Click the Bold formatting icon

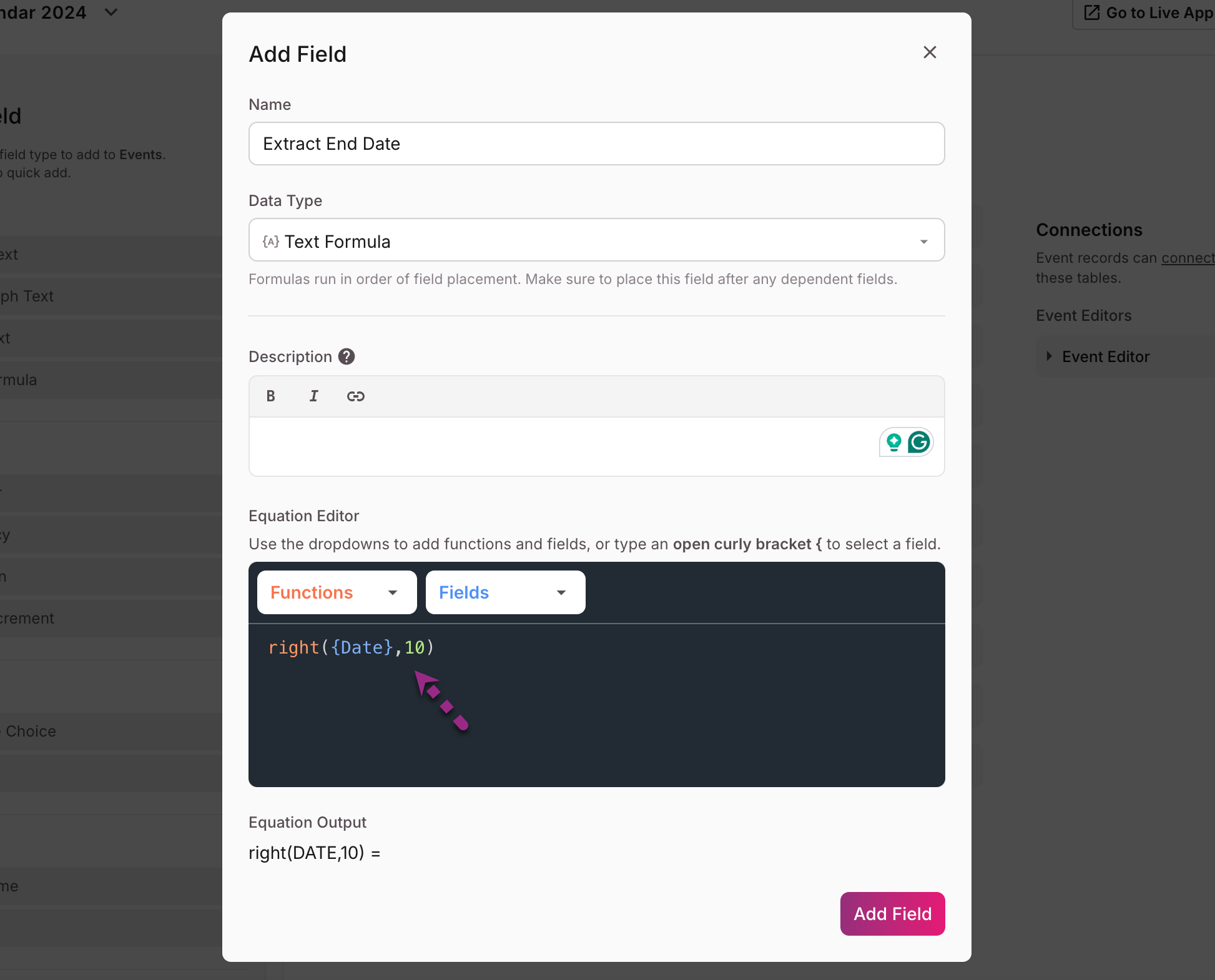tap(270, 396)
